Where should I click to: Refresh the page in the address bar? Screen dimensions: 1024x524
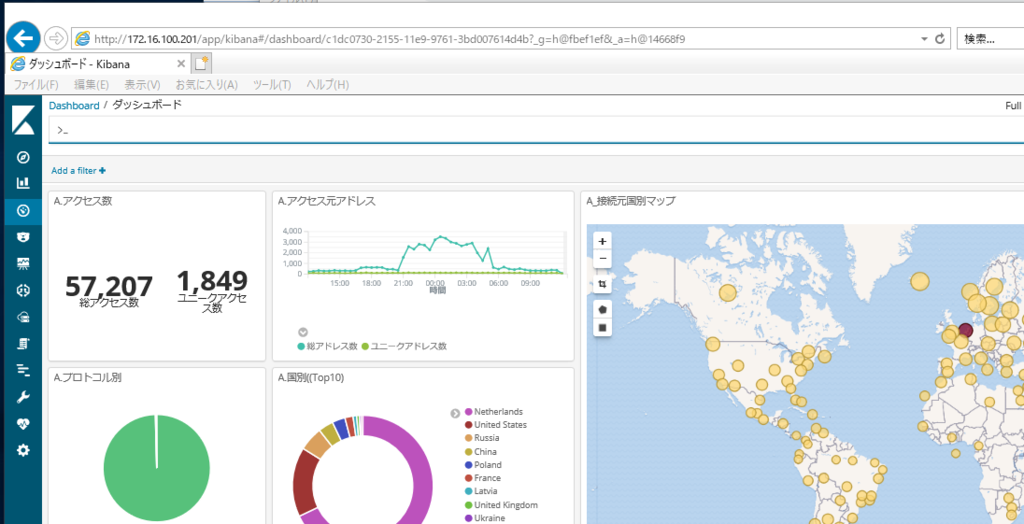click(940, 39)
